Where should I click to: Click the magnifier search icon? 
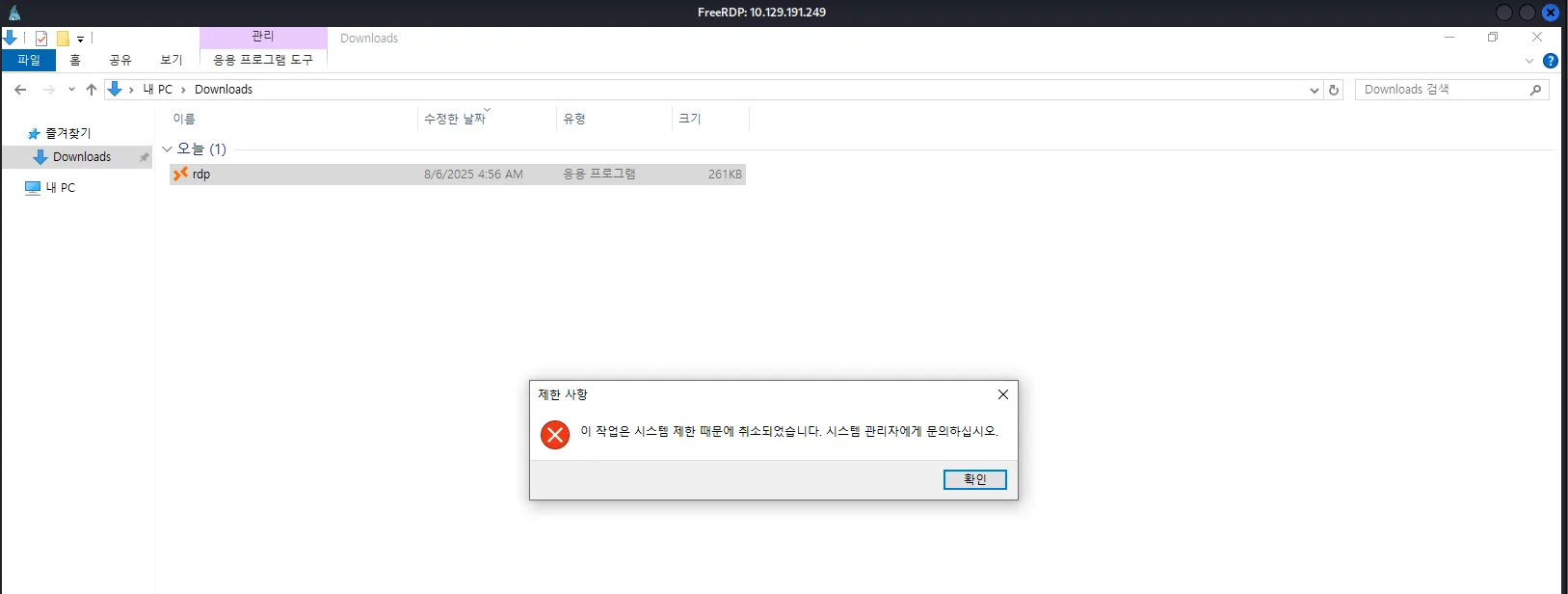(1536, 90)
